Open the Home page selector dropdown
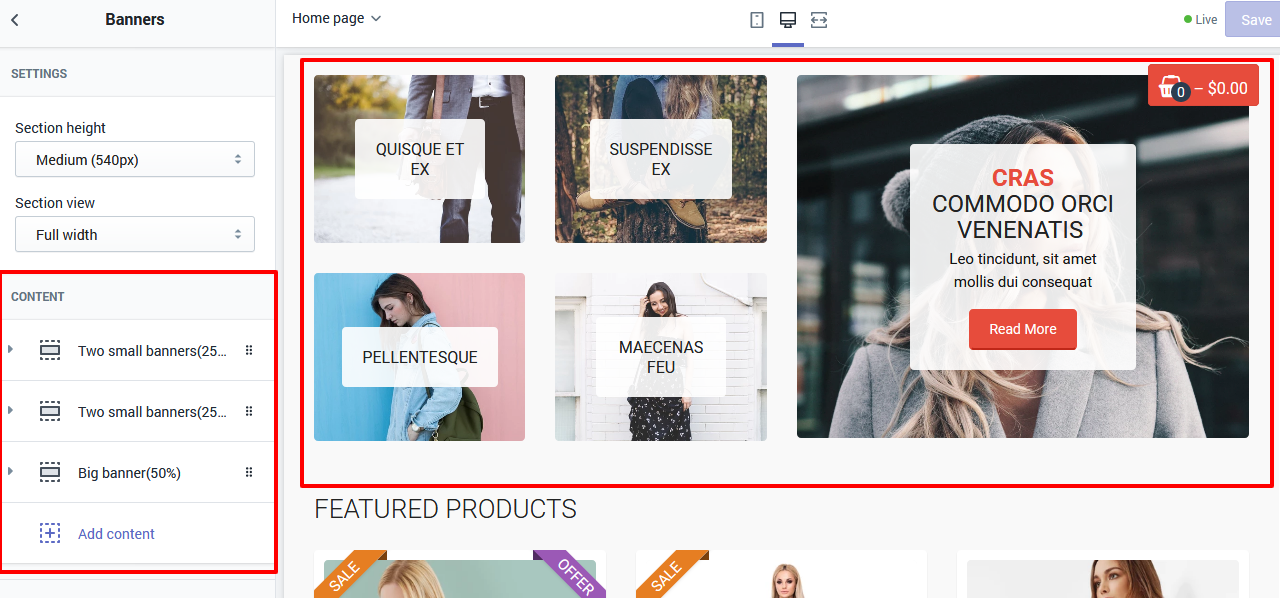The width and height of the screenshot is (1280, 598). tap(337, 18)
